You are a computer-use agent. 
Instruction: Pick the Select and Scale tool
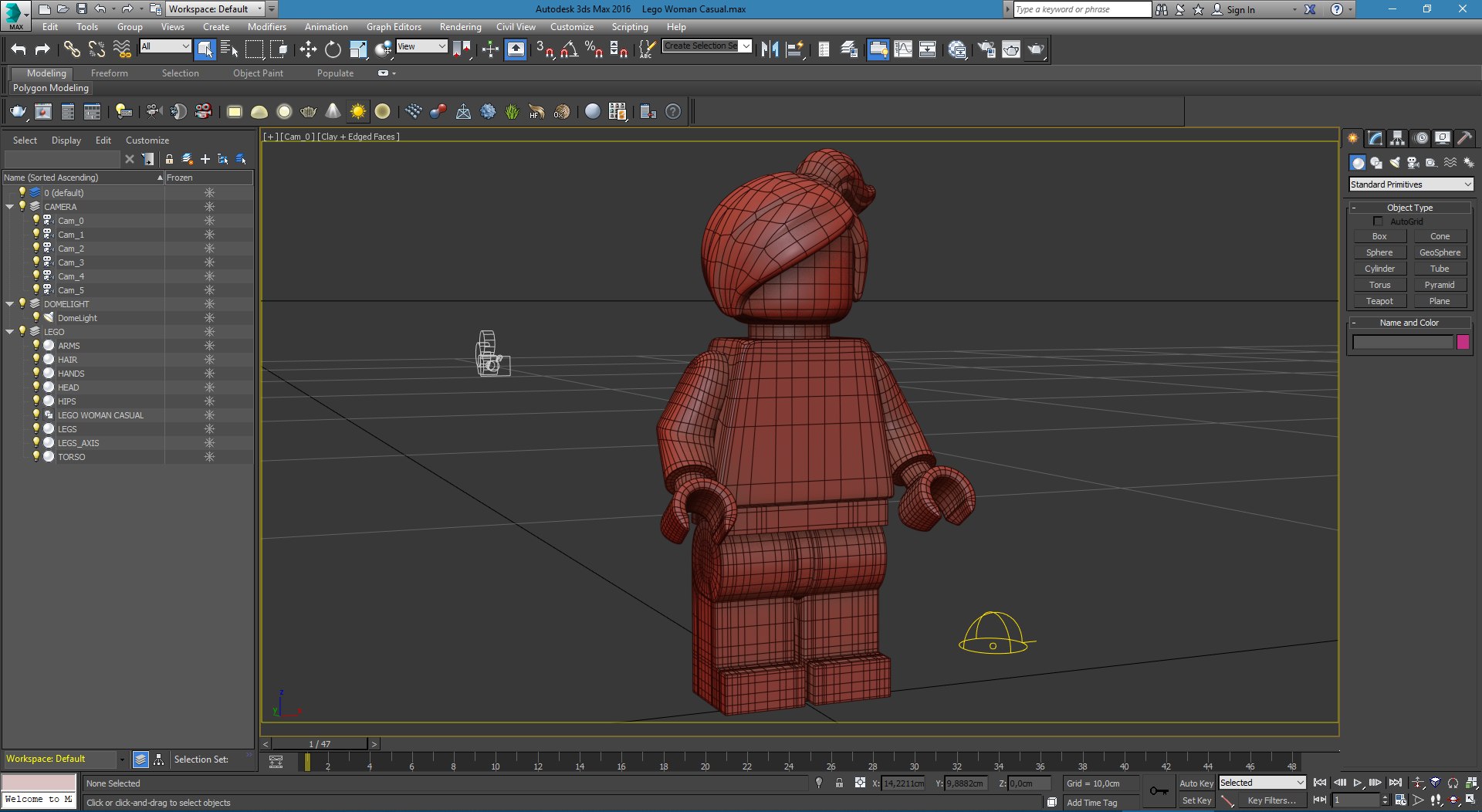coord(358,49)
